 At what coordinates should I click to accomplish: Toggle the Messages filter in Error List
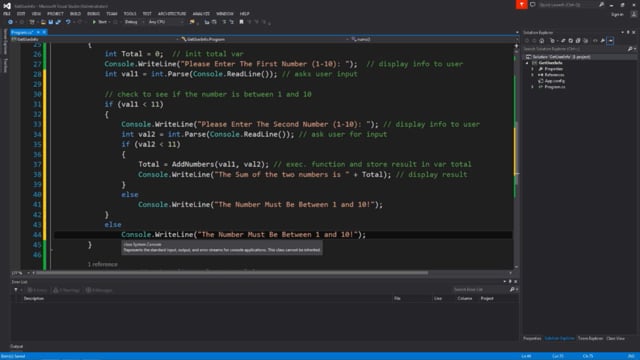99,290
